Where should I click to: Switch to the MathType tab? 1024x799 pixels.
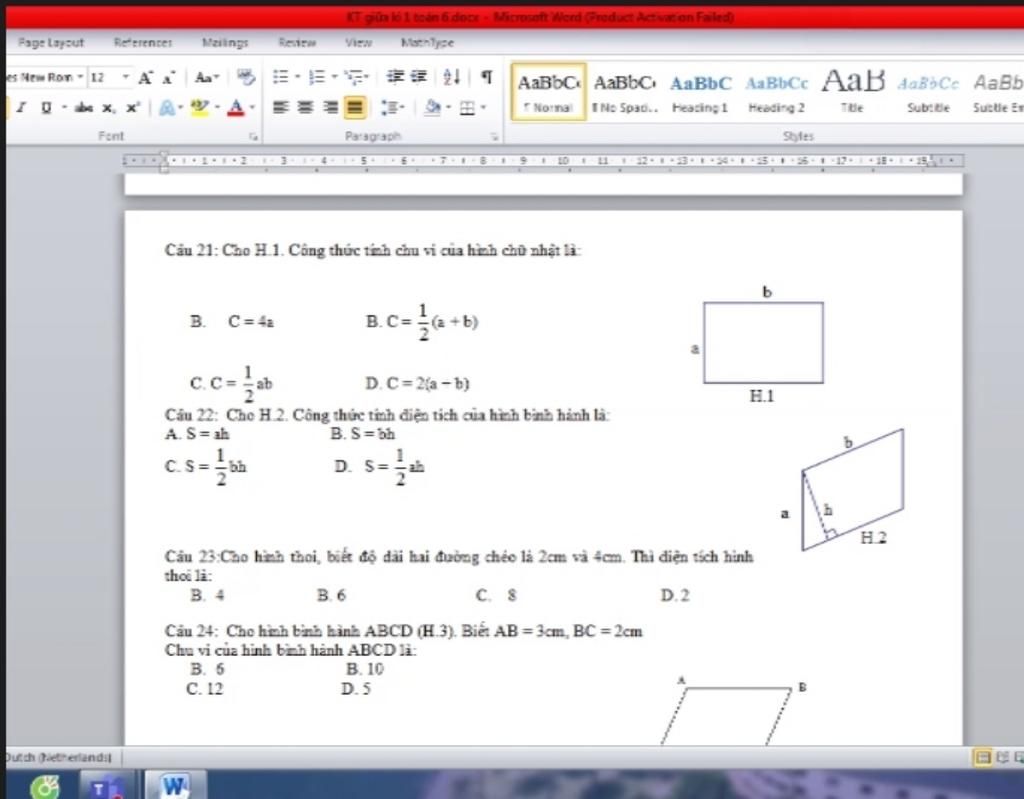pyautogui.click(x=427, y=42)
